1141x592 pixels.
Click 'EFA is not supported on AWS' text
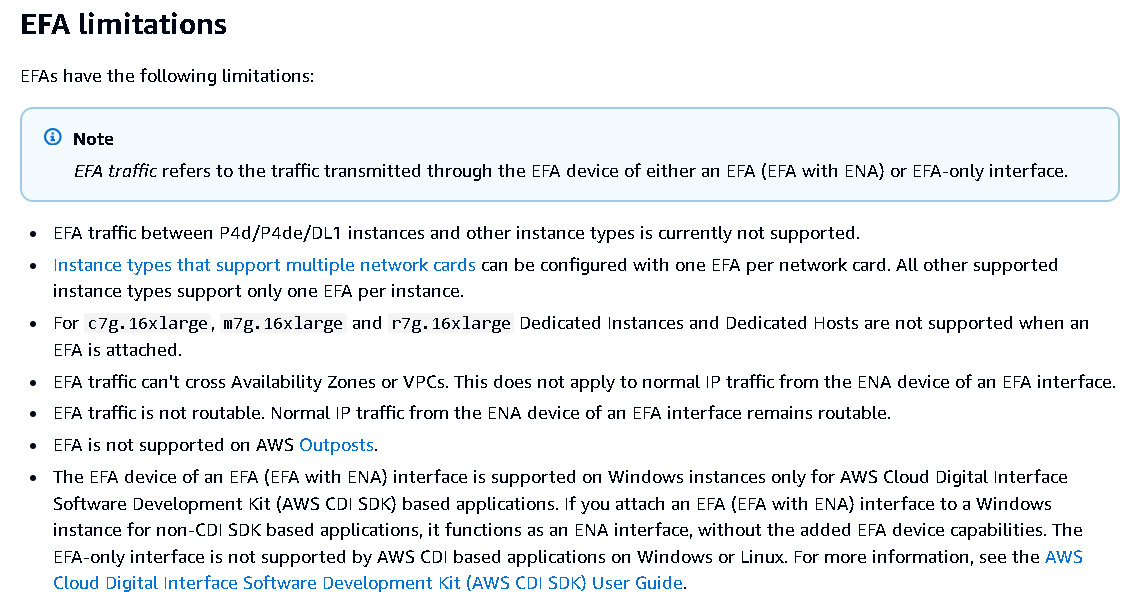coord(173,445)
